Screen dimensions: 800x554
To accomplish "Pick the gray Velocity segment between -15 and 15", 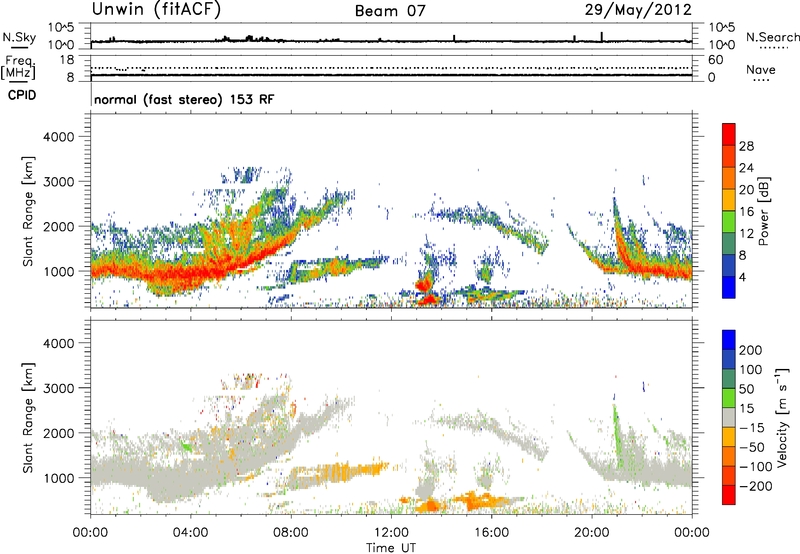I will click(x=729, y=418).
